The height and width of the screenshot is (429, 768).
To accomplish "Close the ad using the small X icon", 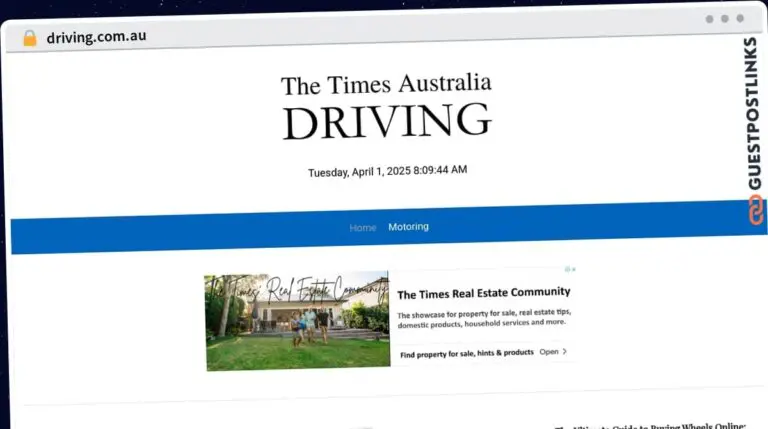I will 574,269.
